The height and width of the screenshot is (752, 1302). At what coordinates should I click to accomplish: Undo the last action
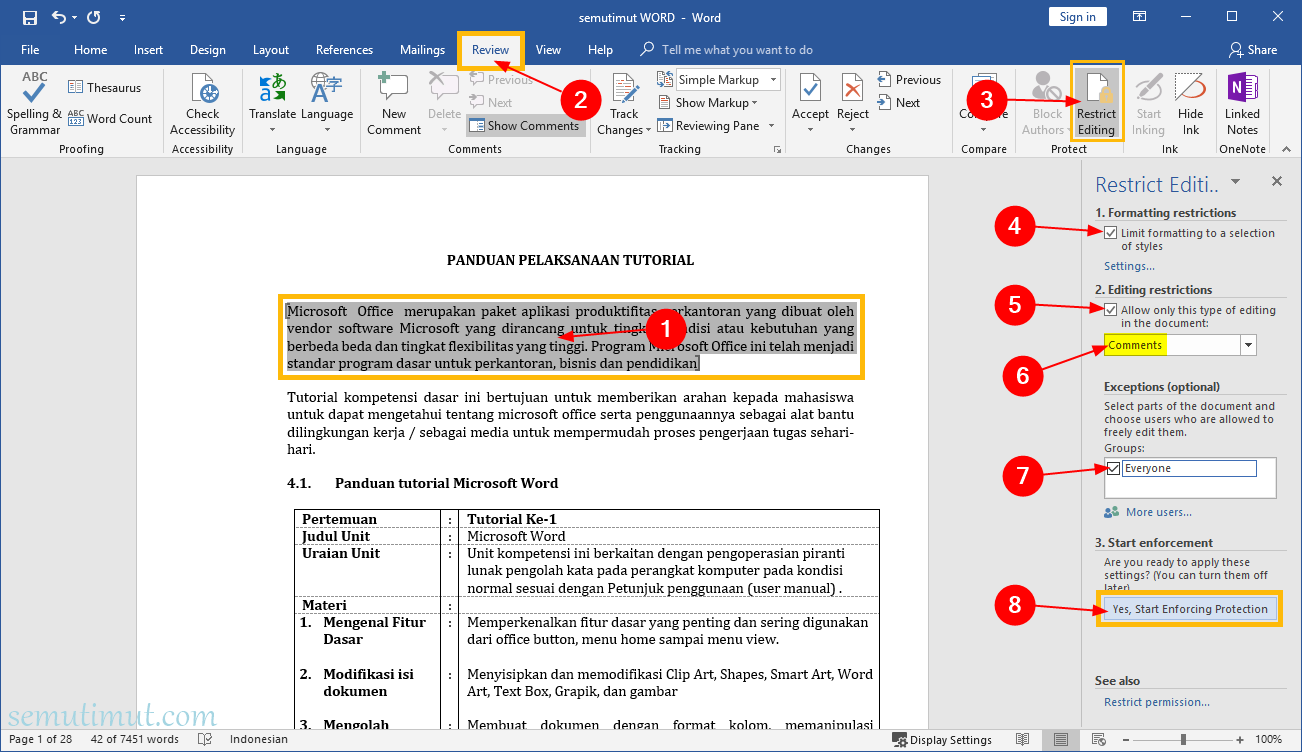pyautogui.click(x=59, y=17)
